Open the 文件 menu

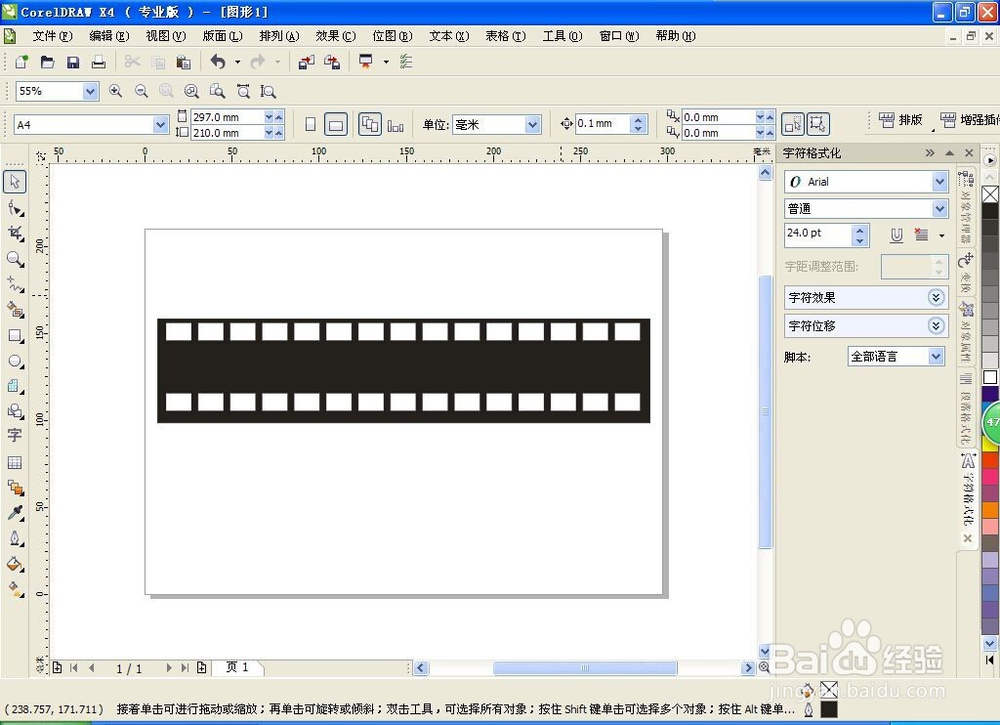tap(52, 36)
